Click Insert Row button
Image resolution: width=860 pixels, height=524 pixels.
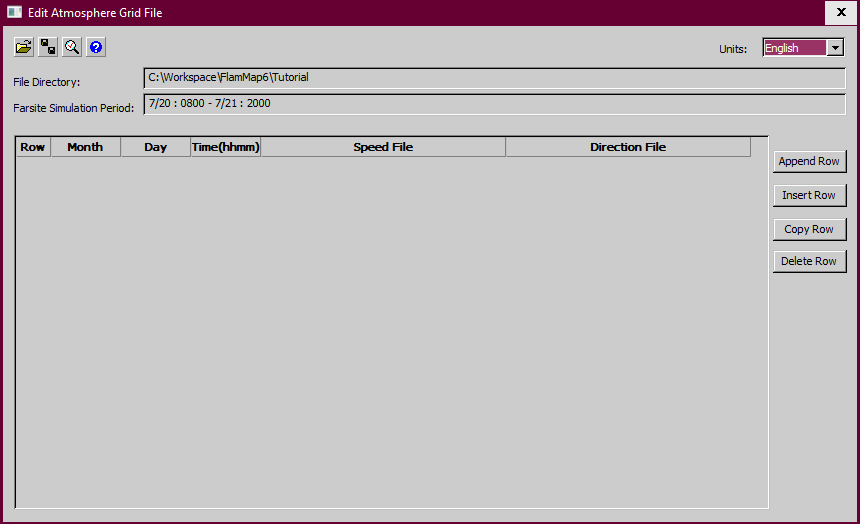809,195
